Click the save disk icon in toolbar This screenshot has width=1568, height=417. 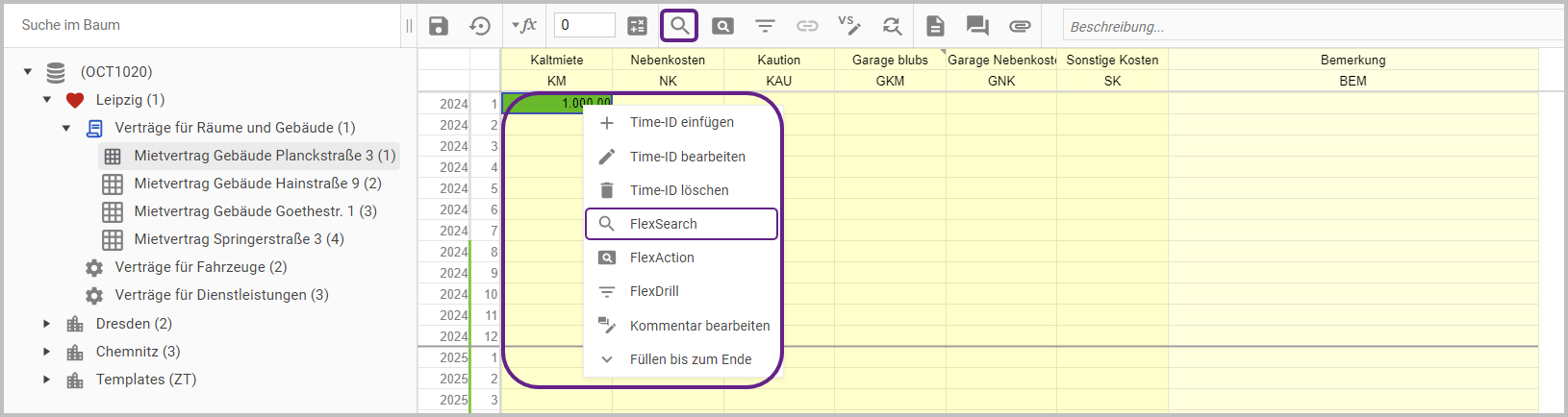coord(439,26)
